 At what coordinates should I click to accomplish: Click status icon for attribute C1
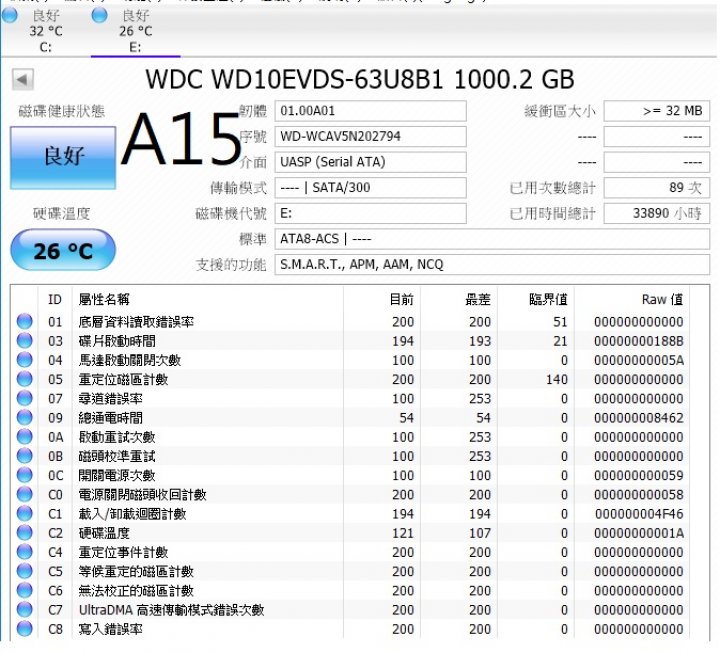tap(24, 514)
